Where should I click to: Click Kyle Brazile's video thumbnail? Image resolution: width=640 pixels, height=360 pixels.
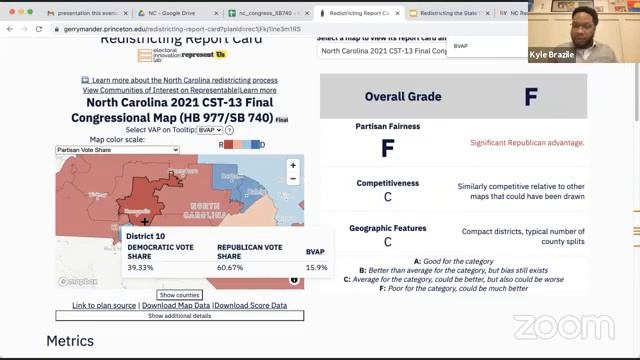(584, 31)
